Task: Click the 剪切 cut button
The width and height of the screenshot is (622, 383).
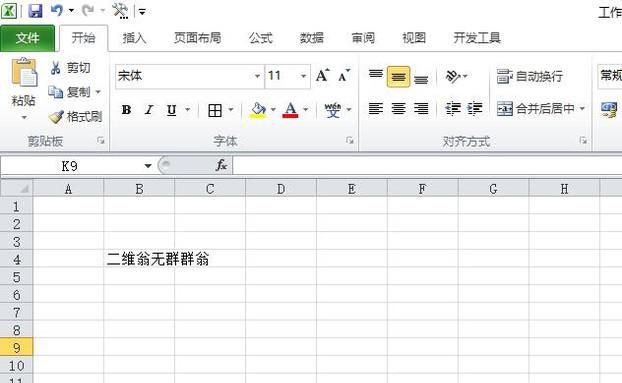Action: (70, 68)
